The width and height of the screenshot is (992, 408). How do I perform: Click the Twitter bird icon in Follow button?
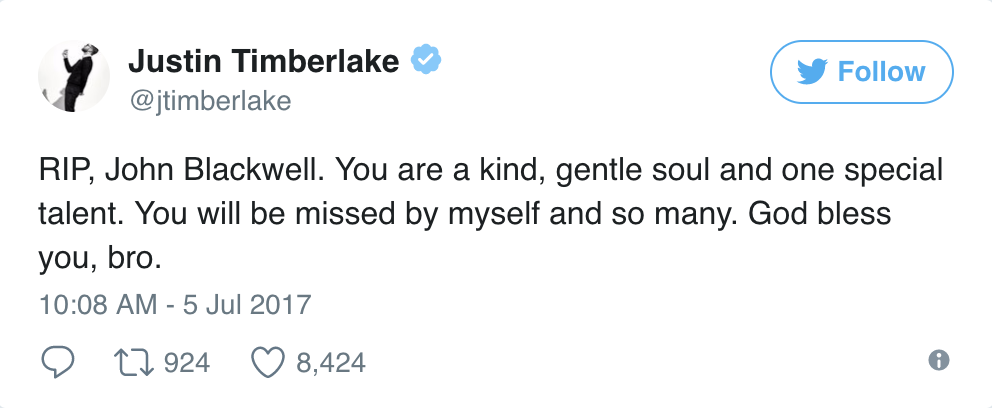(812, 73)
